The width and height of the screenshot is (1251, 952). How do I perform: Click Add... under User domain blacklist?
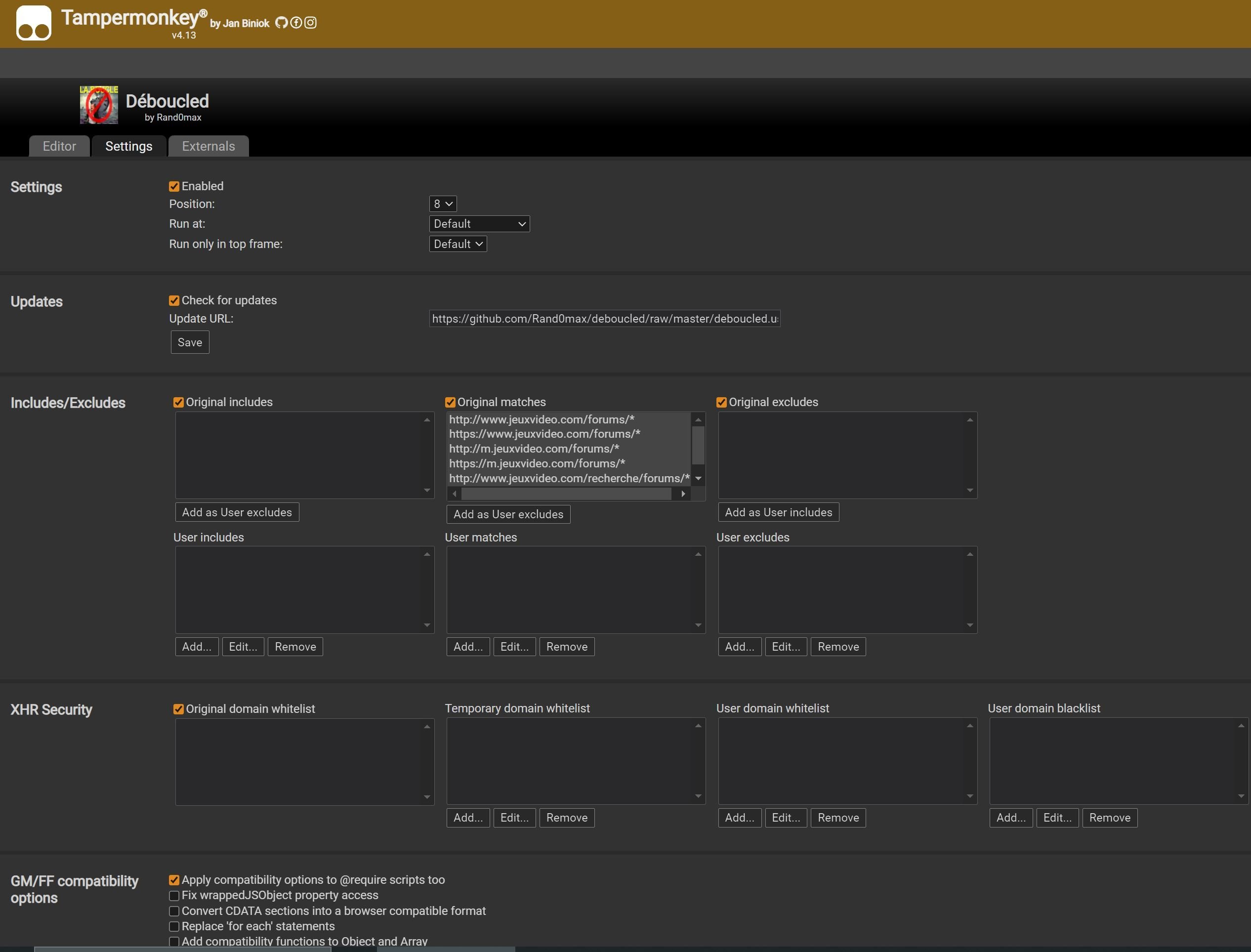1011,818
